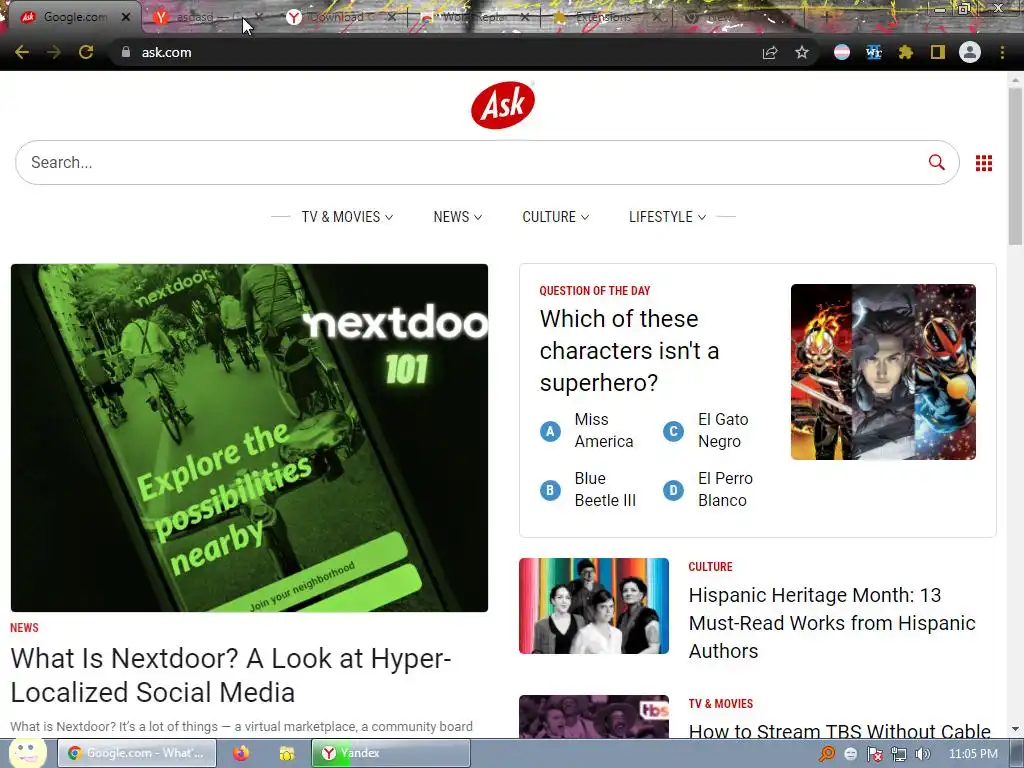
Task: Click the CULTURE label above Hispanic Heritage
Action: pos(710,567)
